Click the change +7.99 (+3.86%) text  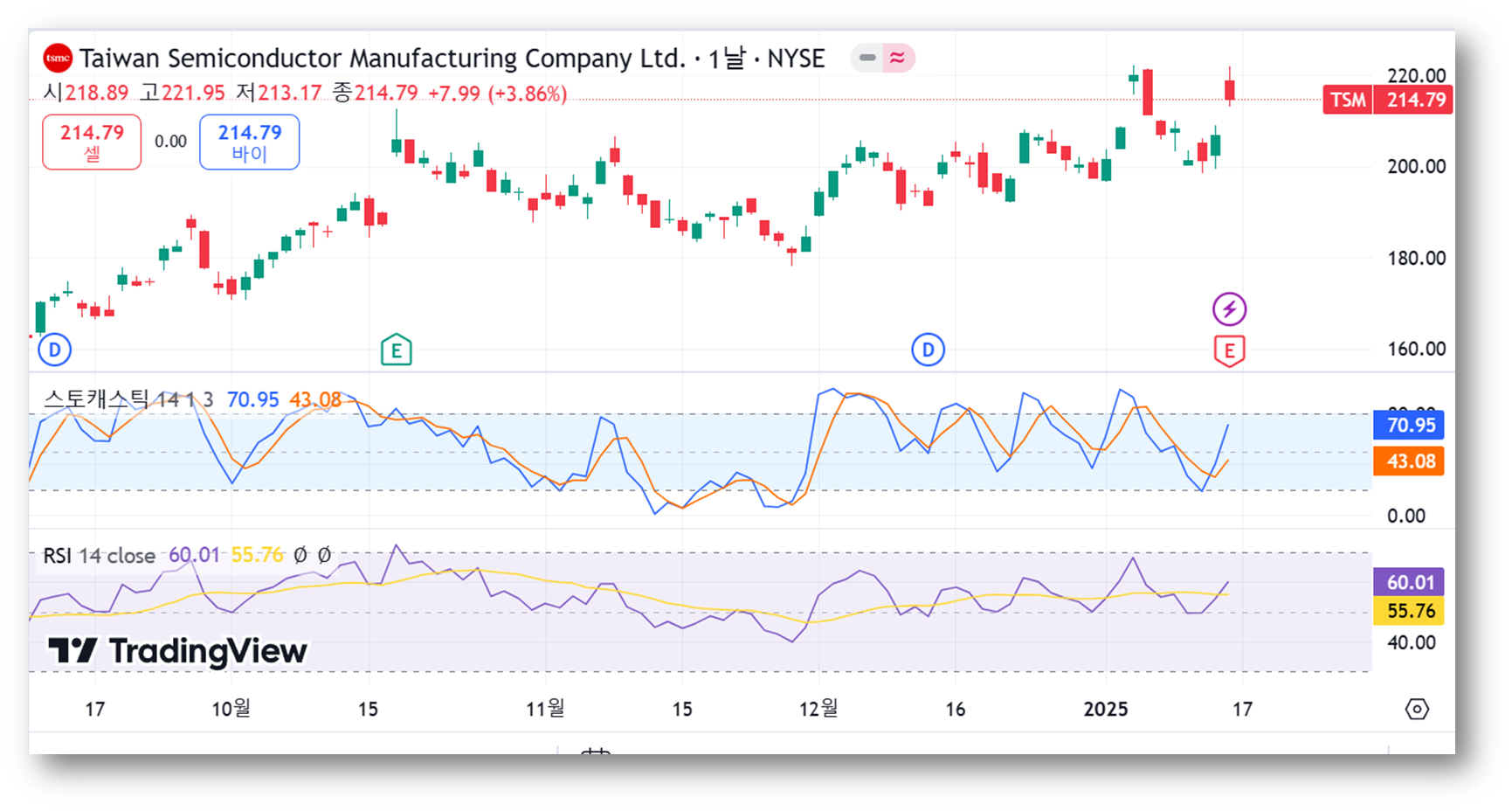click(497, 94)
